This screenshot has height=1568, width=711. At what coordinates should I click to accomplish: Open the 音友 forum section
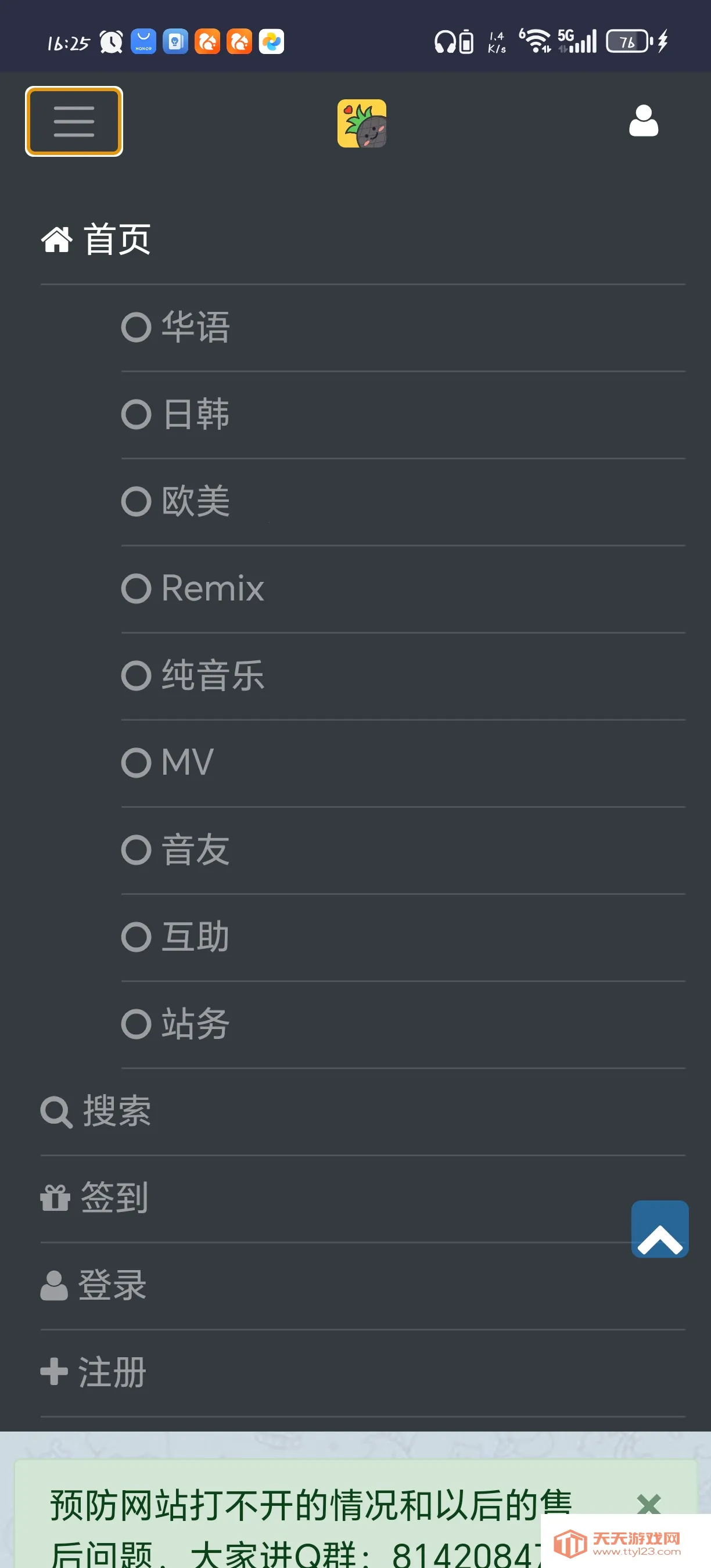[x=176, y=850]
